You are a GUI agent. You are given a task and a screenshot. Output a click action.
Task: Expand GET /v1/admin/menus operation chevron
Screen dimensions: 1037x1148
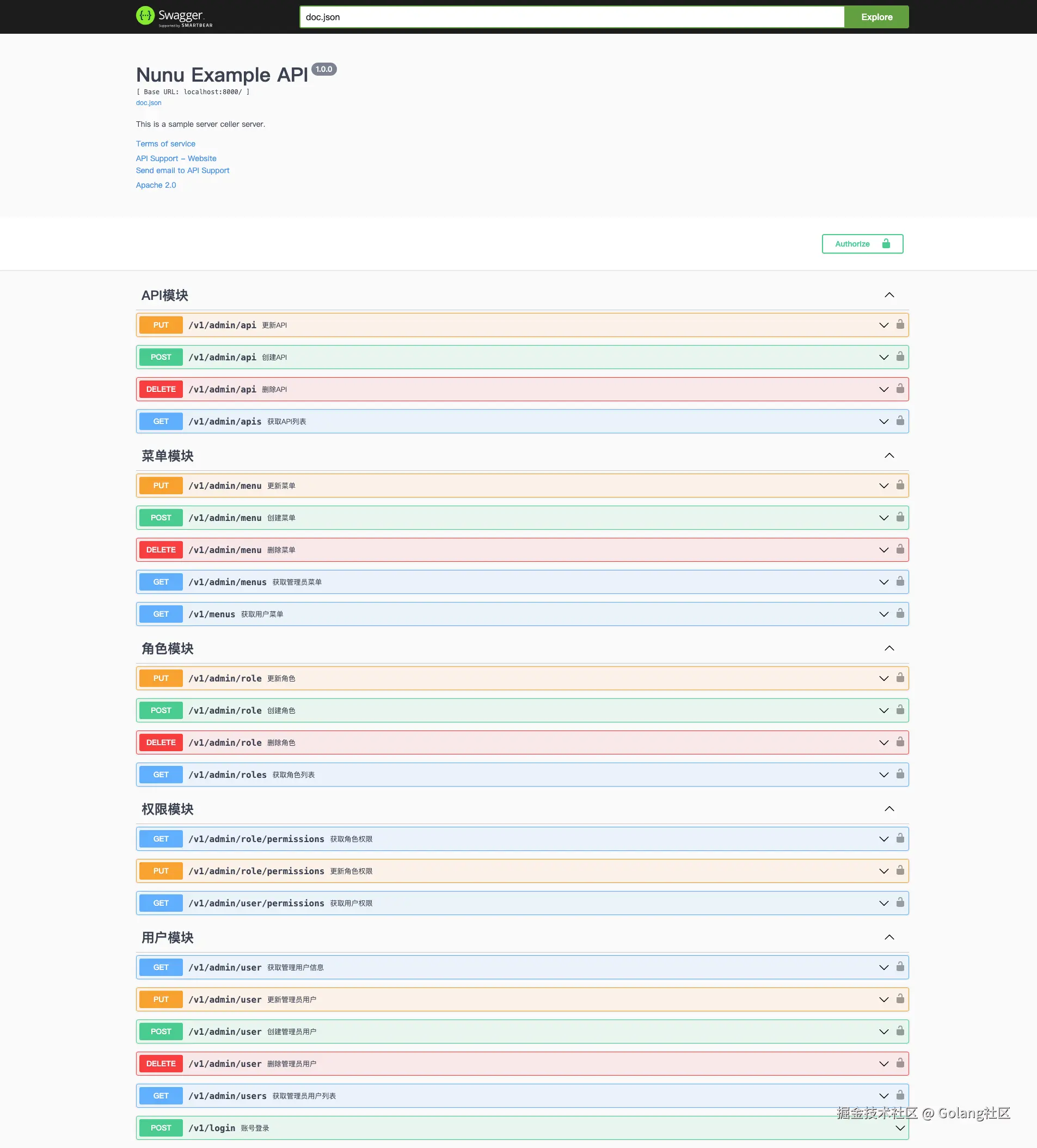pos(883,582)
